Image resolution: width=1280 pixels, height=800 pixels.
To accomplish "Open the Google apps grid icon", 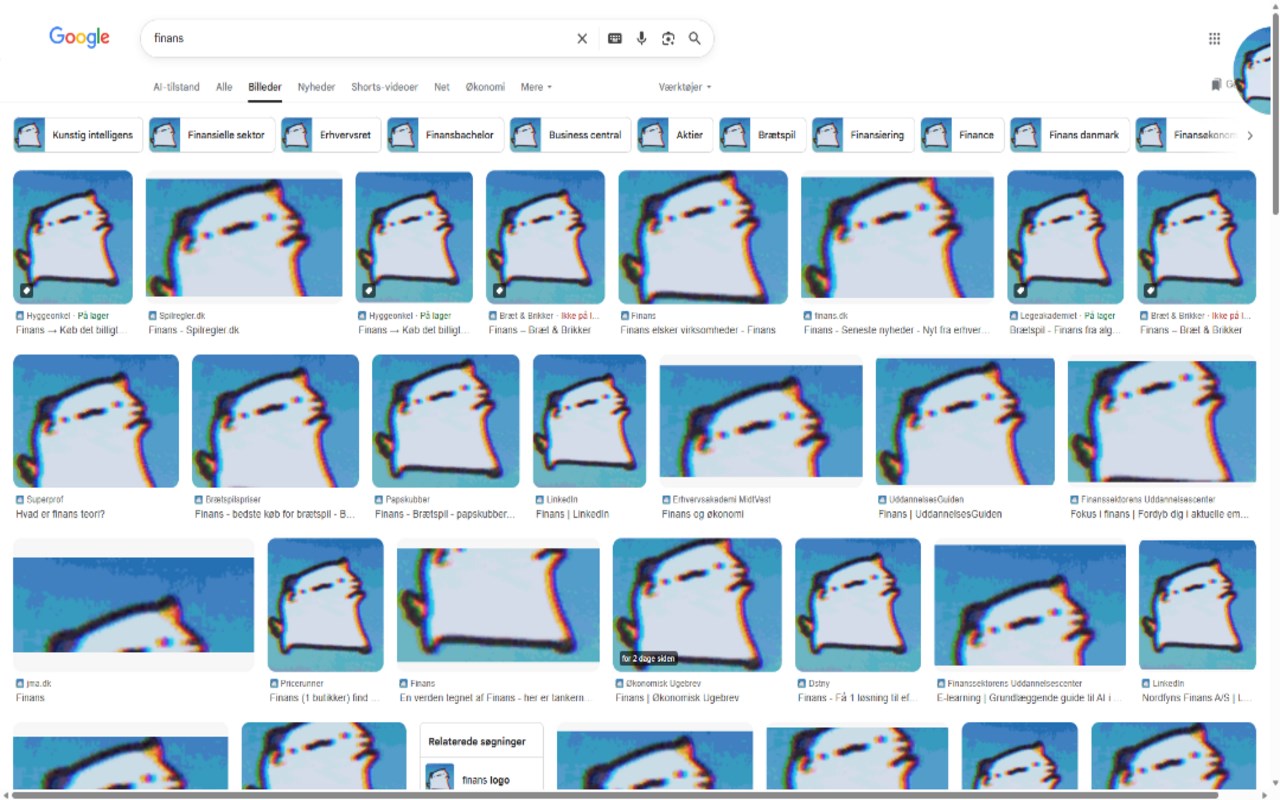I will point(1214,38).
